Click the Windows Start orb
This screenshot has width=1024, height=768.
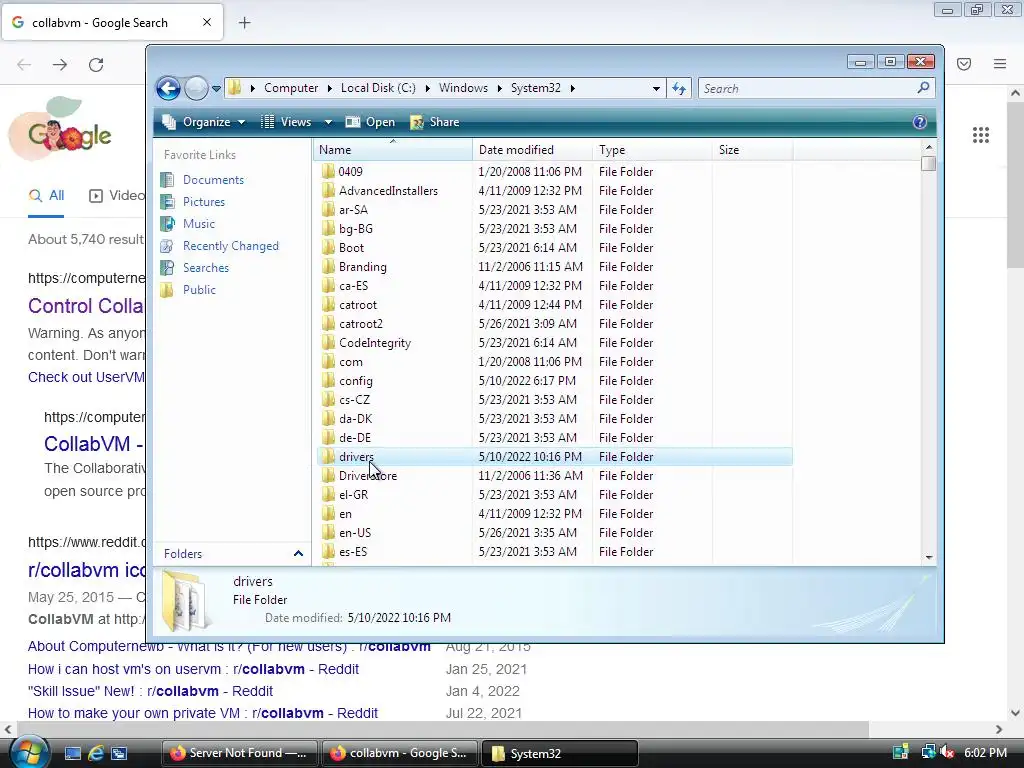pyautogui.click(x=27, y=752)
